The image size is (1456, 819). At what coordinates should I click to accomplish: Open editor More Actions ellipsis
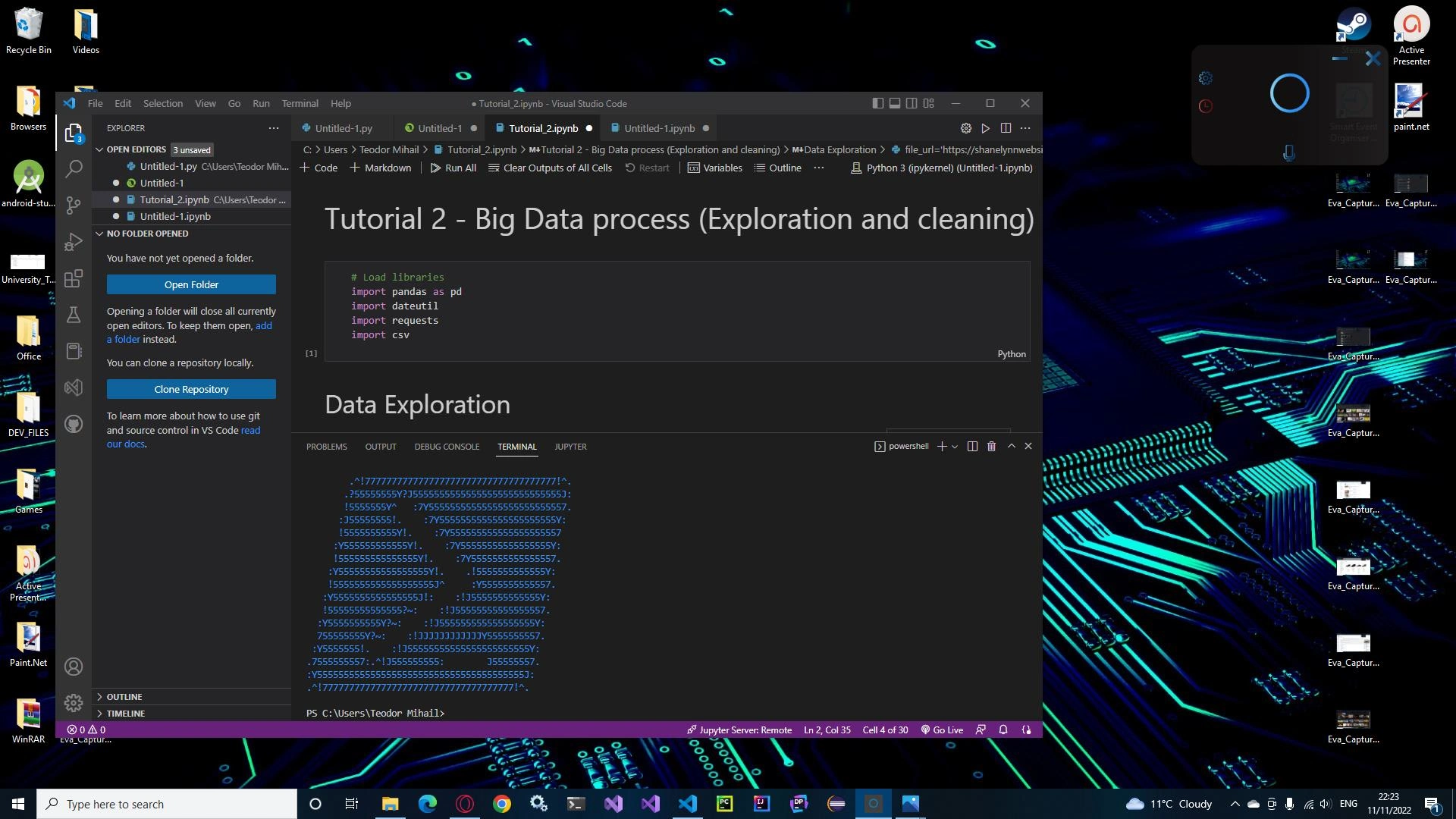pyautogui.click(x=1025, y=128)
